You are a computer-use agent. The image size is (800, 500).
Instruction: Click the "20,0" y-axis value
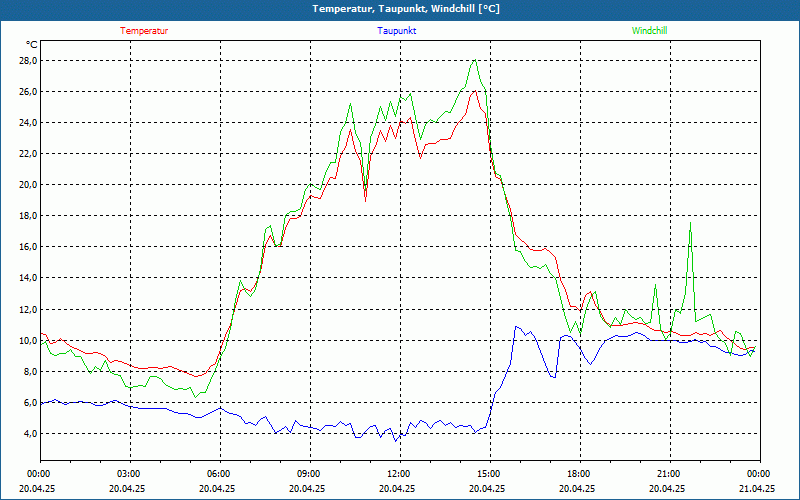tap(29, 185)
